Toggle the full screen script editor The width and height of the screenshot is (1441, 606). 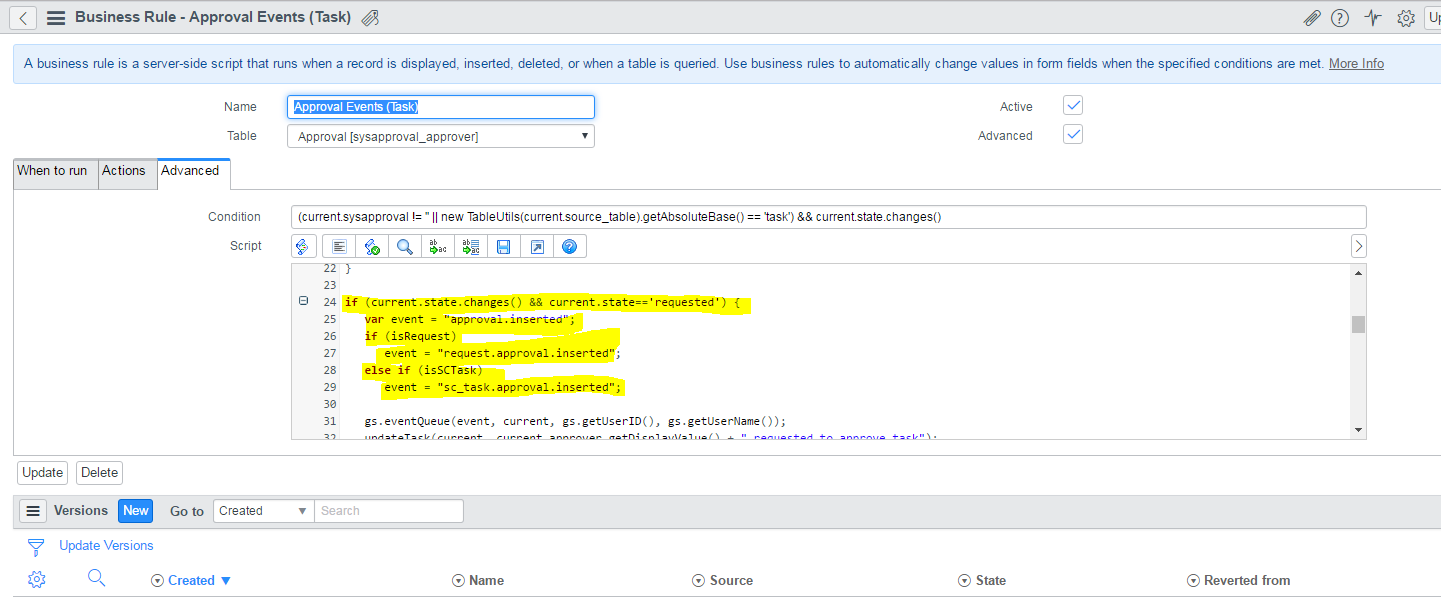pos(537,246)
